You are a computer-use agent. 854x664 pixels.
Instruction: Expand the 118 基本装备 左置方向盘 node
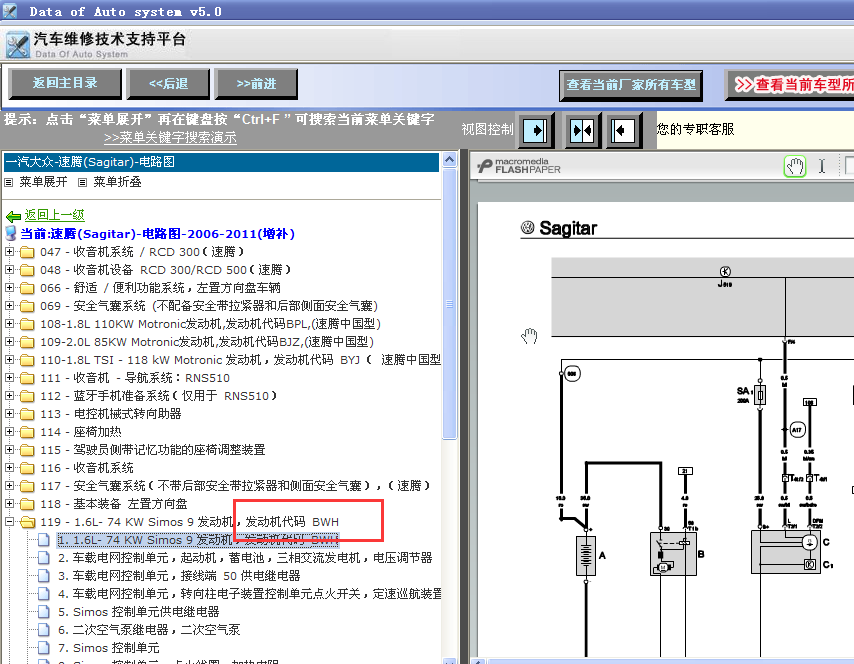pyautogui.click(x=9, y=503)
